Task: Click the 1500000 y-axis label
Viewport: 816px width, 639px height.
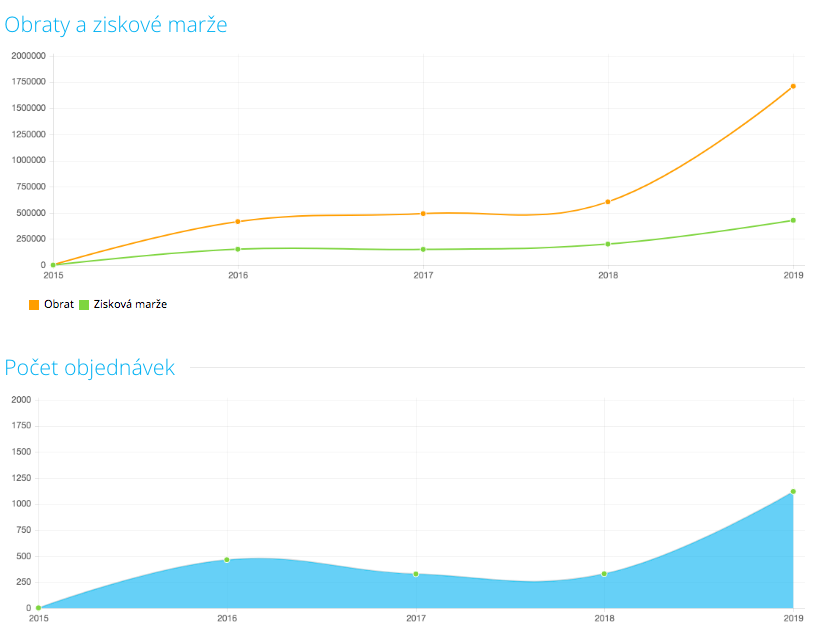Action: click(x=29, y=108)
